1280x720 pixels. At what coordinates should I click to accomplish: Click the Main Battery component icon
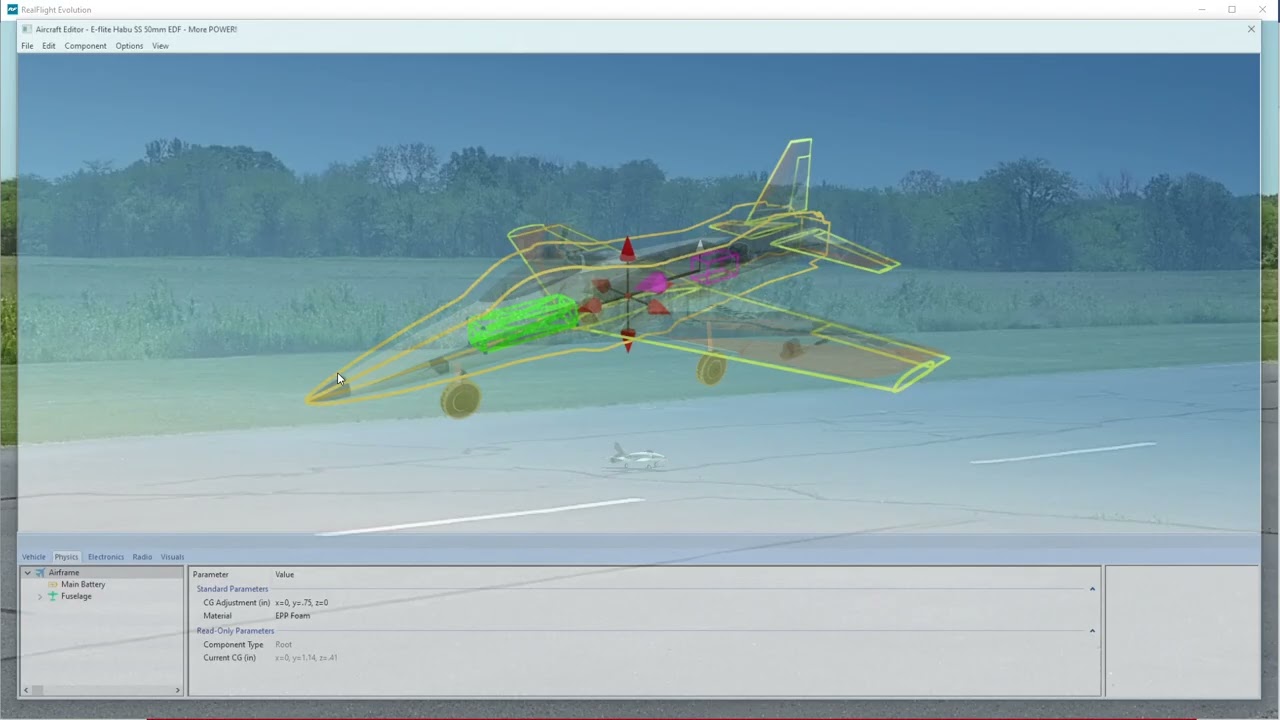(x=53, y=584)
